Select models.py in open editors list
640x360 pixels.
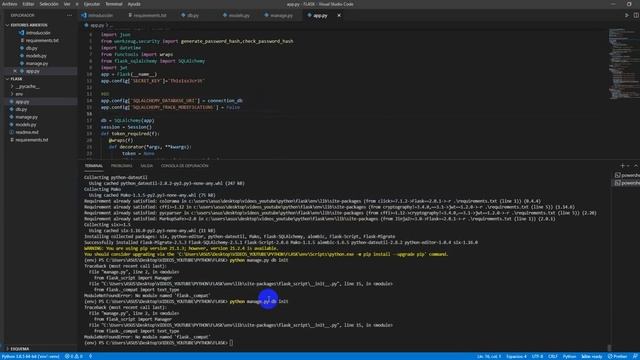(x=36, y=56)
